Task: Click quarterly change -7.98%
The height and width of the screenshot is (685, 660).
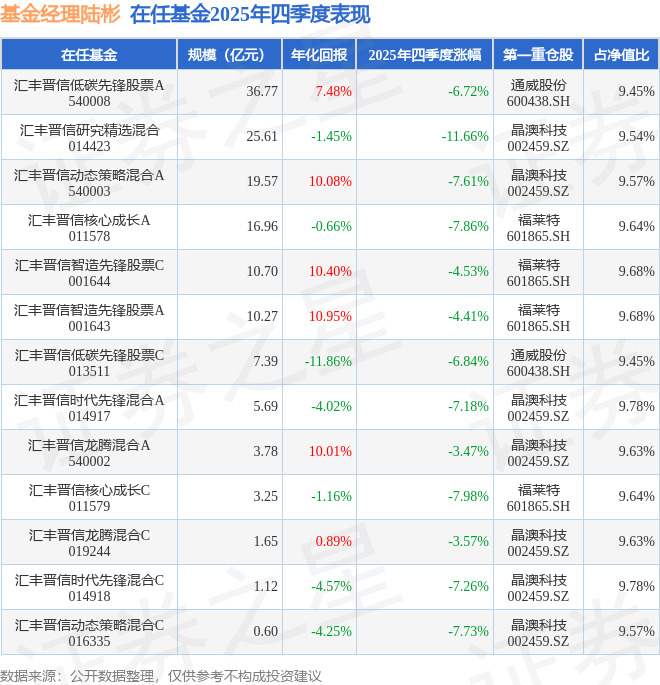Action: click(468, 496)
